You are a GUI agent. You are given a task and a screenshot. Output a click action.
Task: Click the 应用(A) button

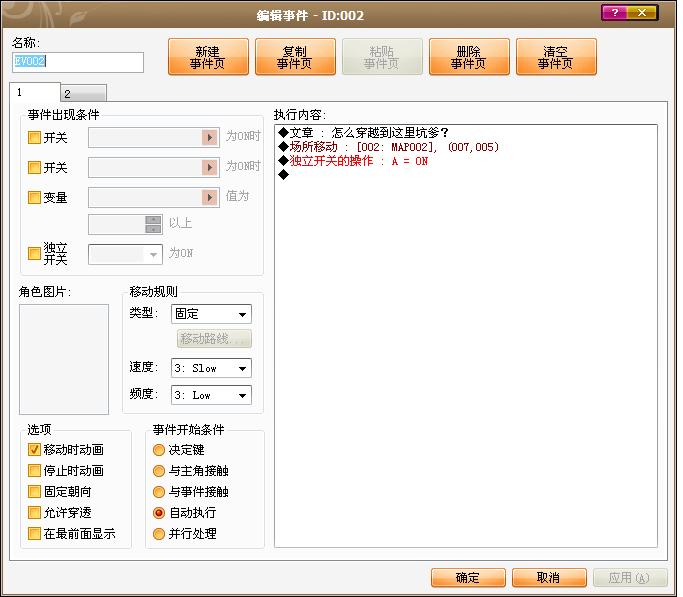click(630, 577)
